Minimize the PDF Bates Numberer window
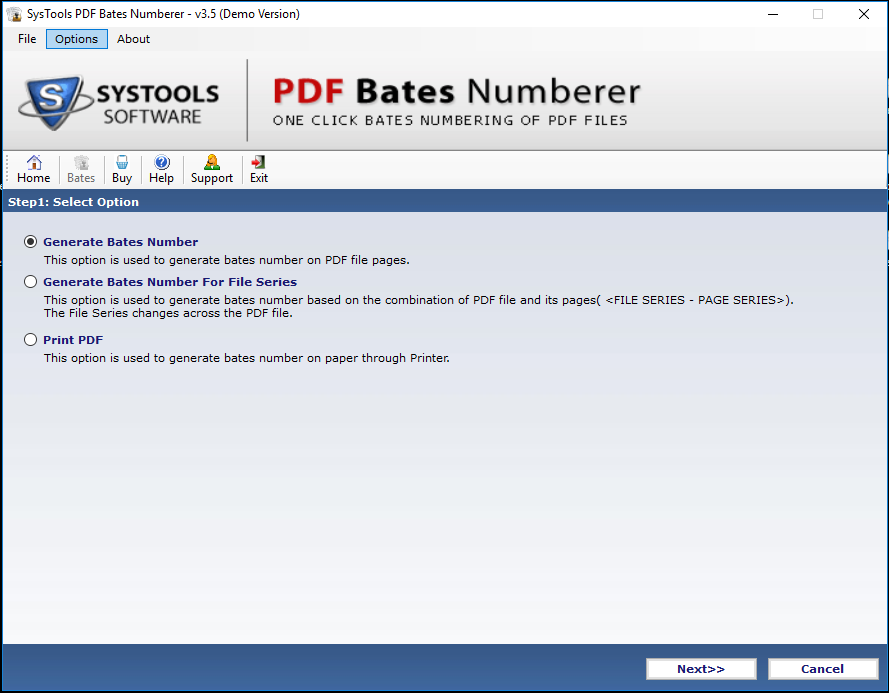The image size is (889, 693). 773,14
